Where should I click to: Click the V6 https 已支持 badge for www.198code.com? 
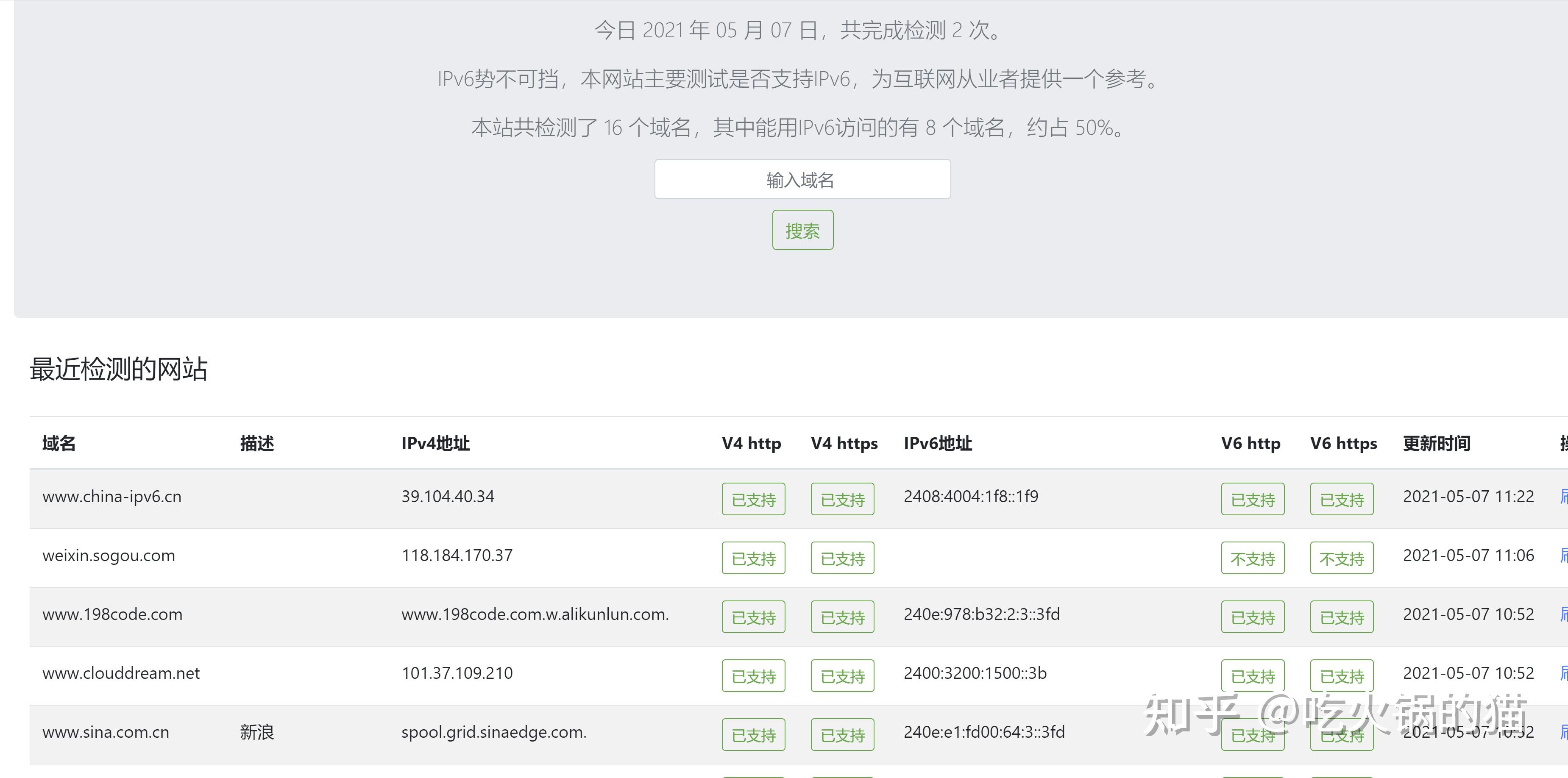tap(1342, 616)
